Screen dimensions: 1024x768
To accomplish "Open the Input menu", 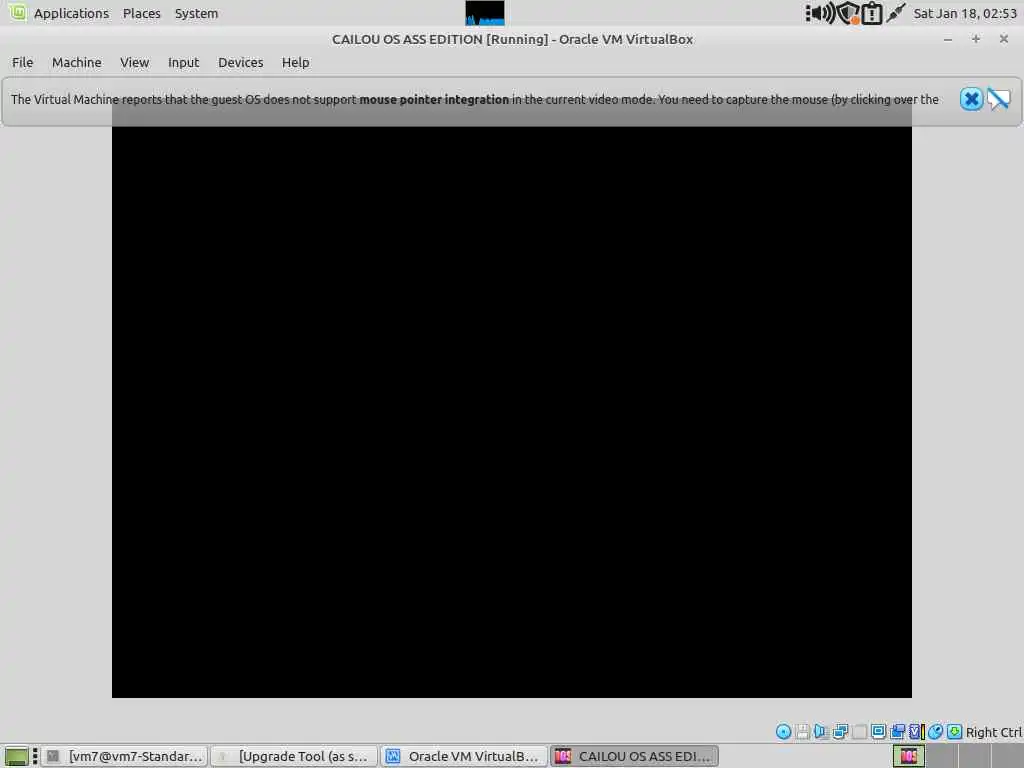I will pos(184,63).
